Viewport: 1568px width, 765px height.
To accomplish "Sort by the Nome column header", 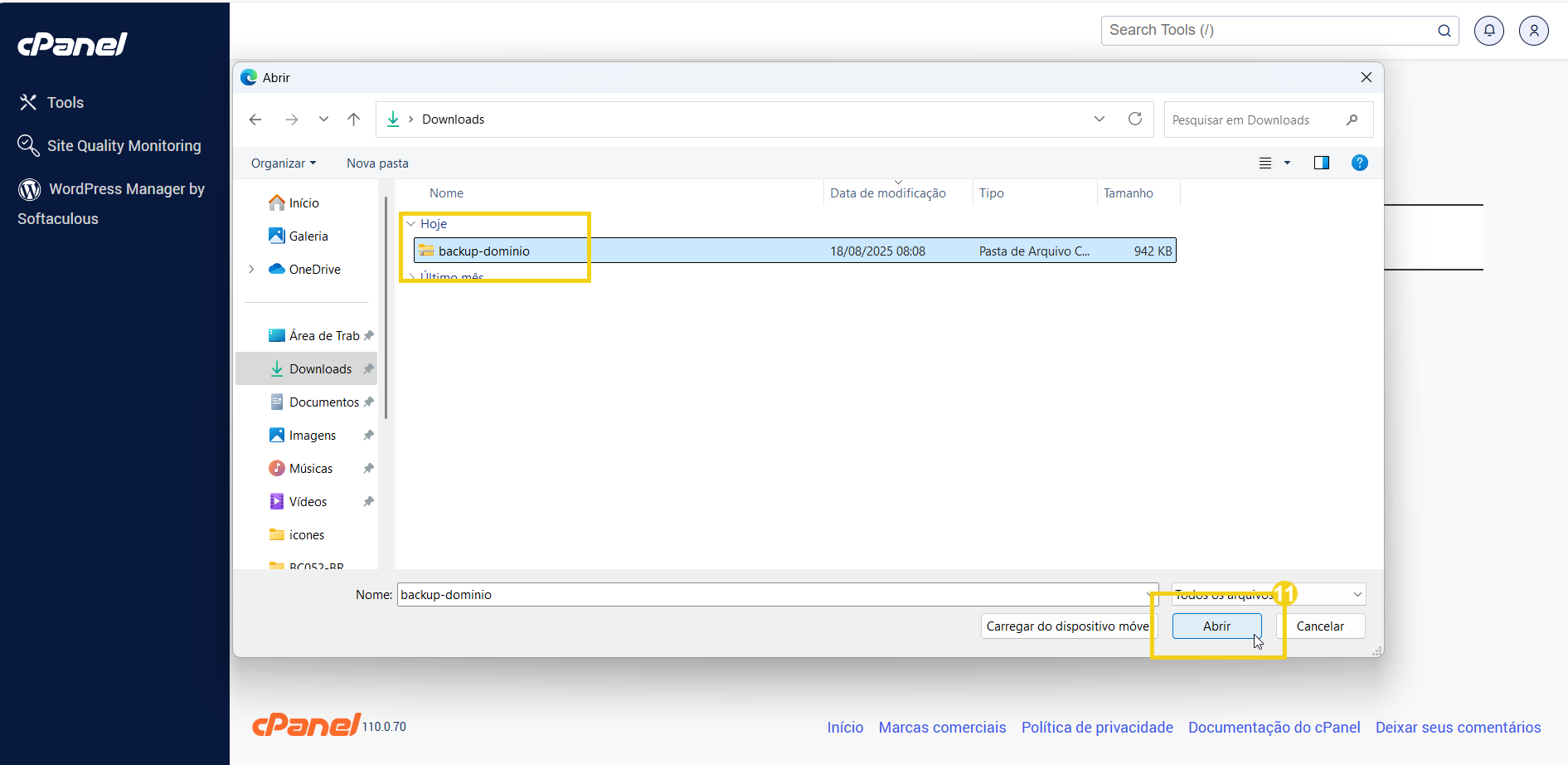I will (x=446, y=193).
